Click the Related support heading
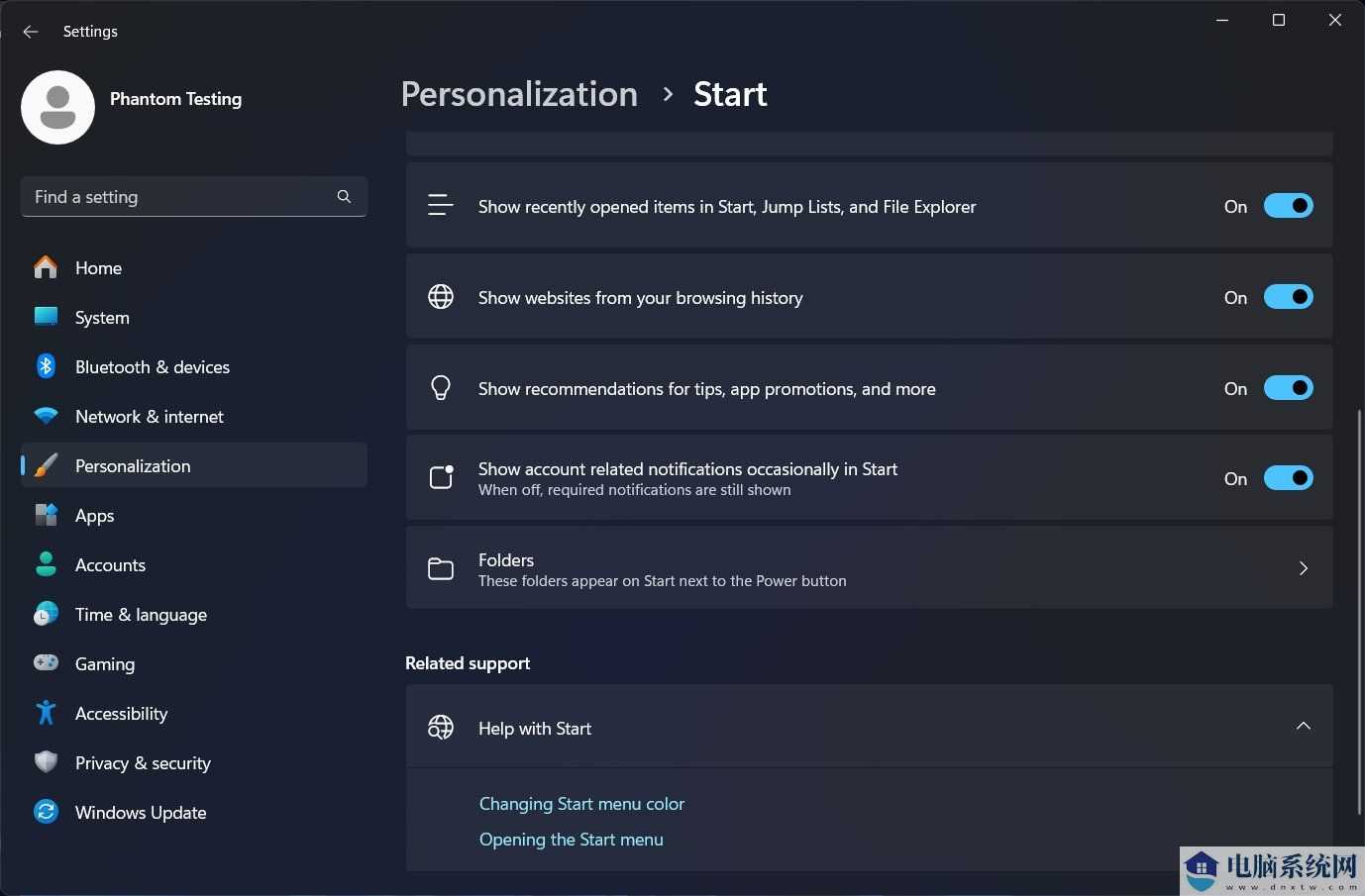The width and height of the screenshot is (1365, 896). tap(468, 663)
